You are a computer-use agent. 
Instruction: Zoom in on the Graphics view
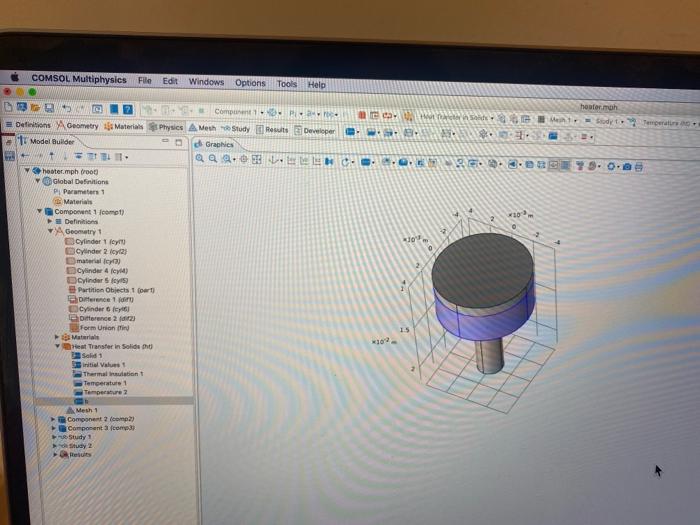200,158
